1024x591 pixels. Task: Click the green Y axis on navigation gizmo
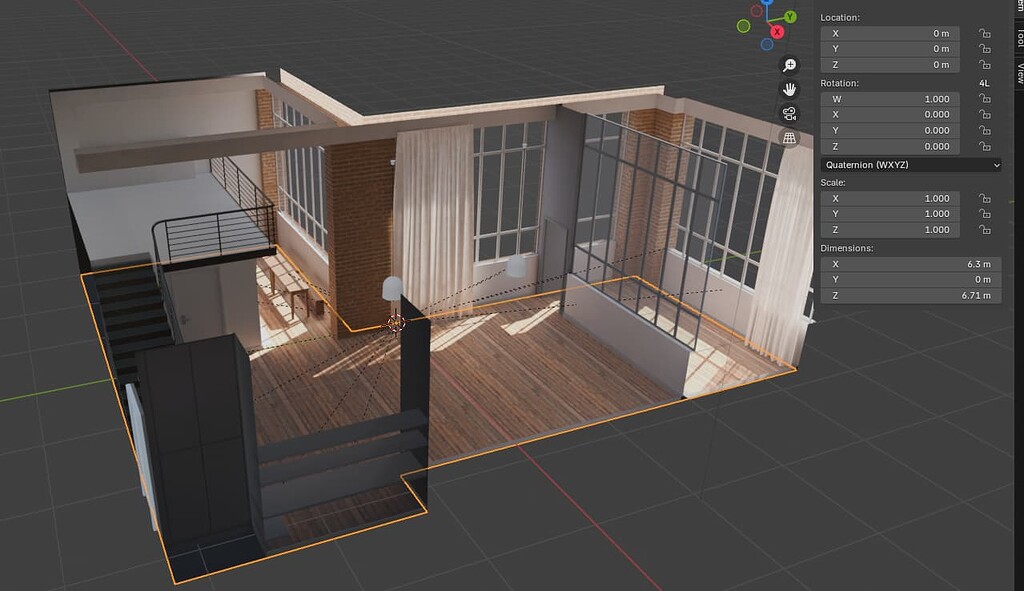click(x=789, y=16)
